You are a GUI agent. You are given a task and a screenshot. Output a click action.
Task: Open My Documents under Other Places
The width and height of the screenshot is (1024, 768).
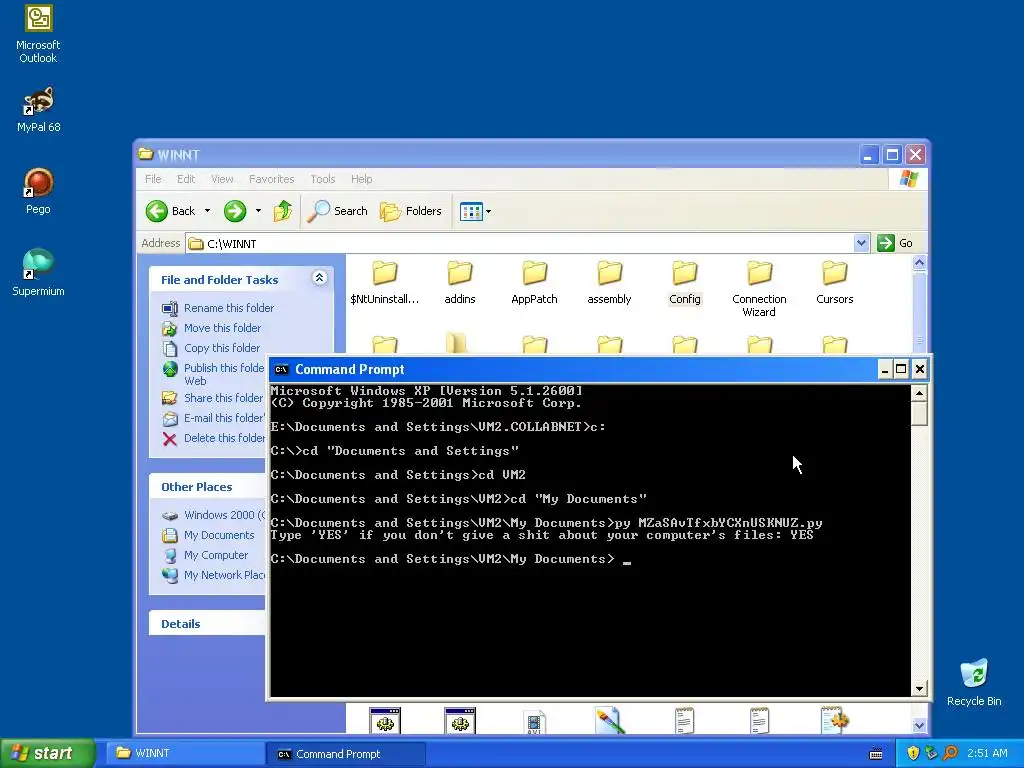coord(208,535)
